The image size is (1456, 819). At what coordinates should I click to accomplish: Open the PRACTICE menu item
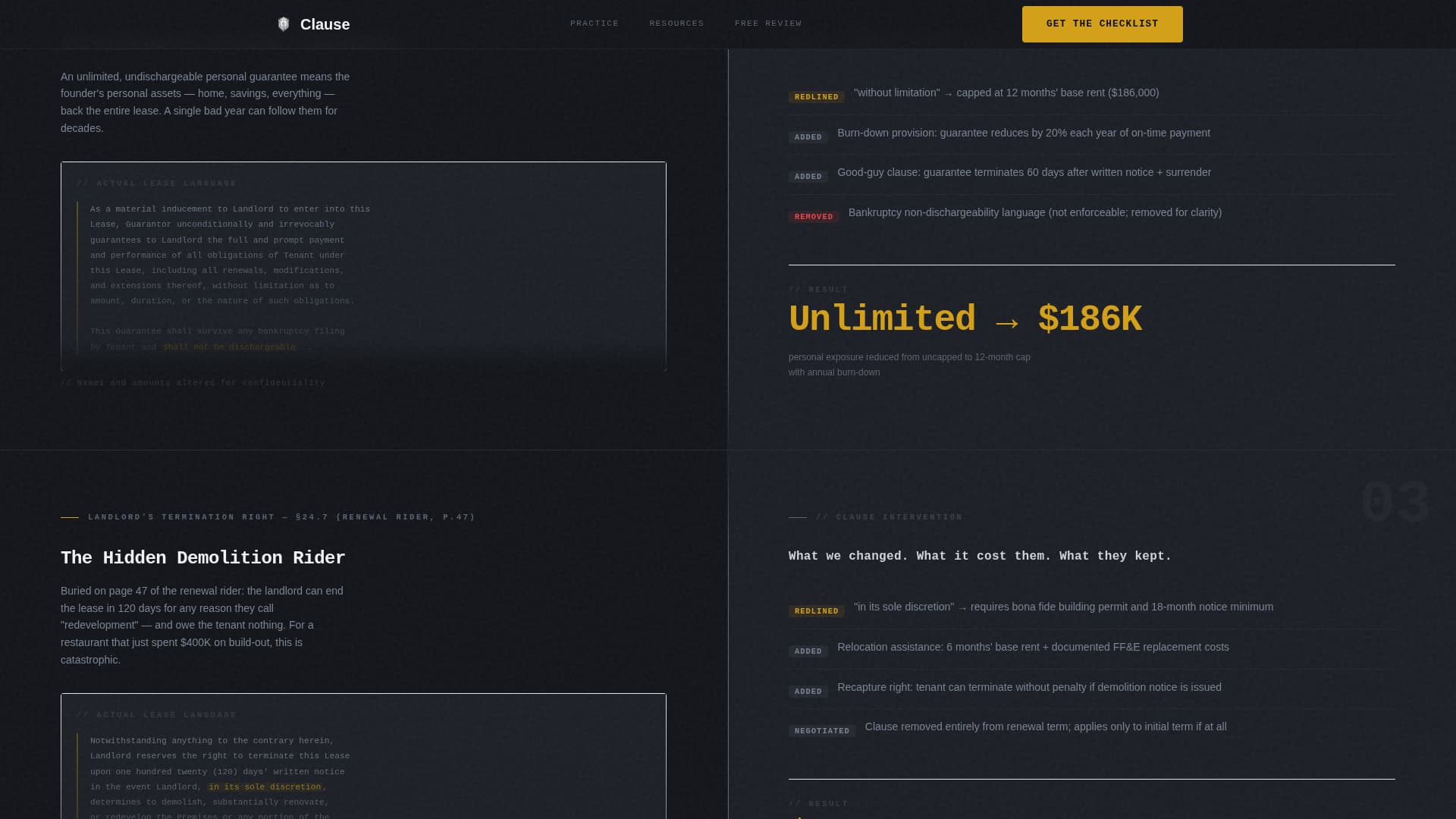[x=594, y=24]
